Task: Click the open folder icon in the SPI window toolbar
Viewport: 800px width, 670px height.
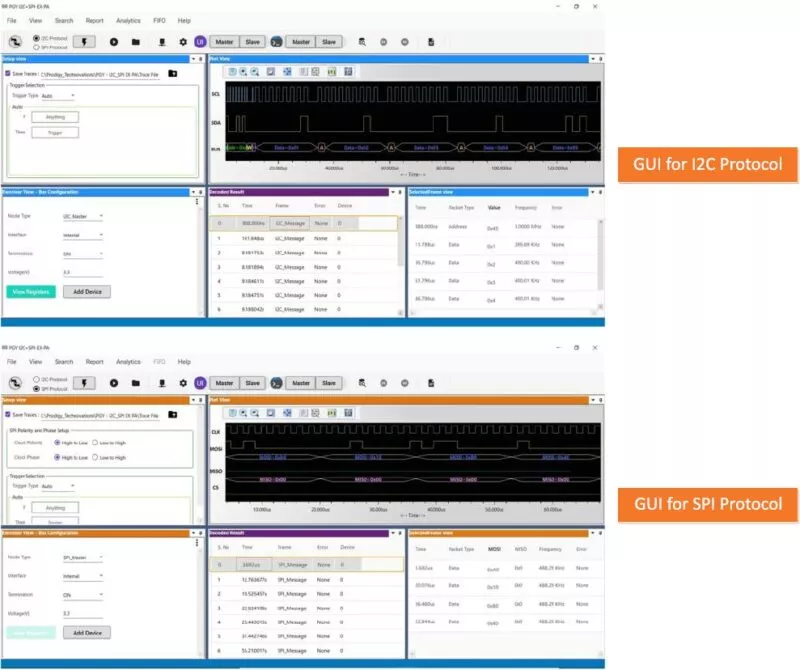Action: (x=135, y=383)
